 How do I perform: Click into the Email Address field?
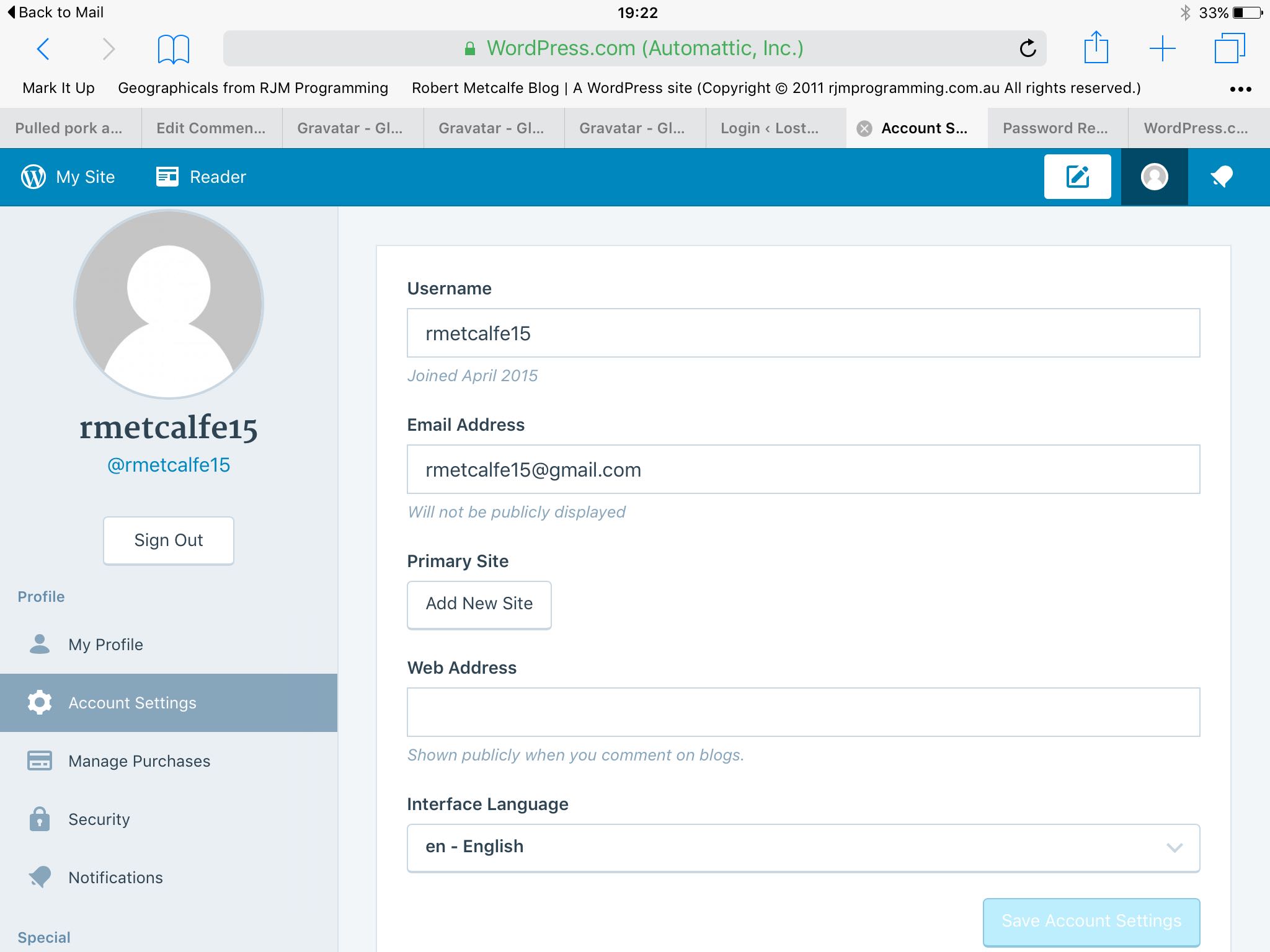803,469
